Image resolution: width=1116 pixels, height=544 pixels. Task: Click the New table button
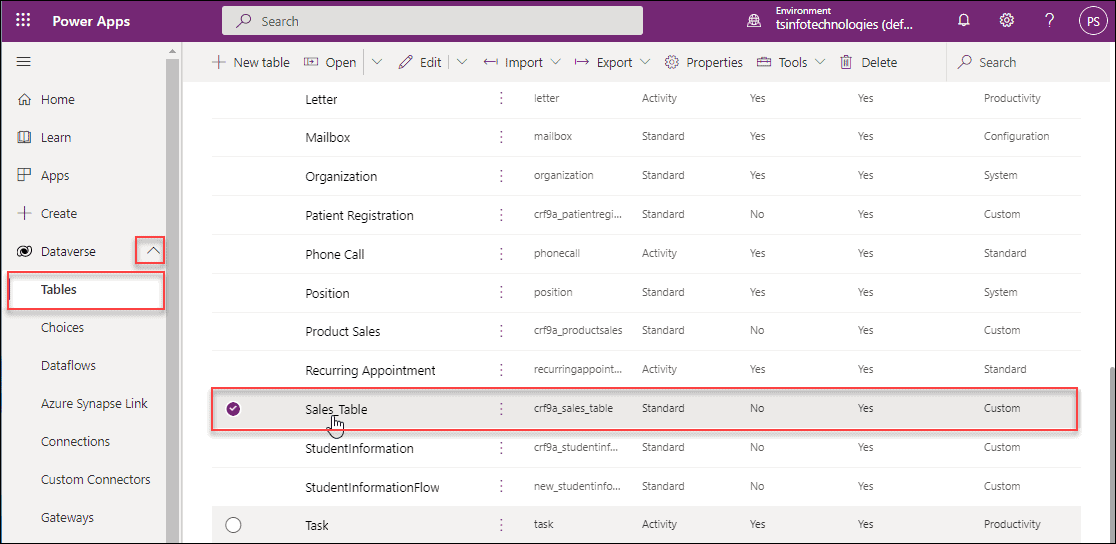[251, 63]
